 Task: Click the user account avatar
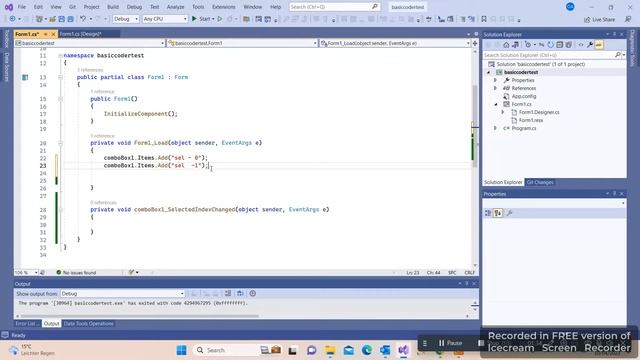click(570, 7)
